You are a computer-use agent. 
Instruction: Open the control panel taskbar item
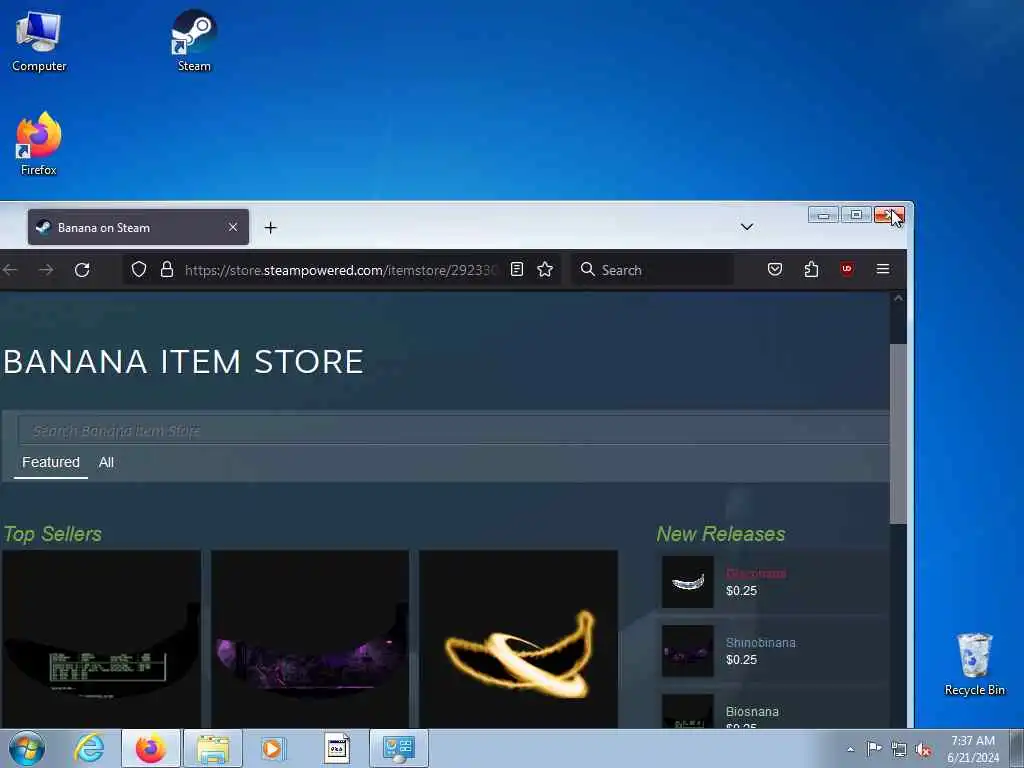(399, 748)
